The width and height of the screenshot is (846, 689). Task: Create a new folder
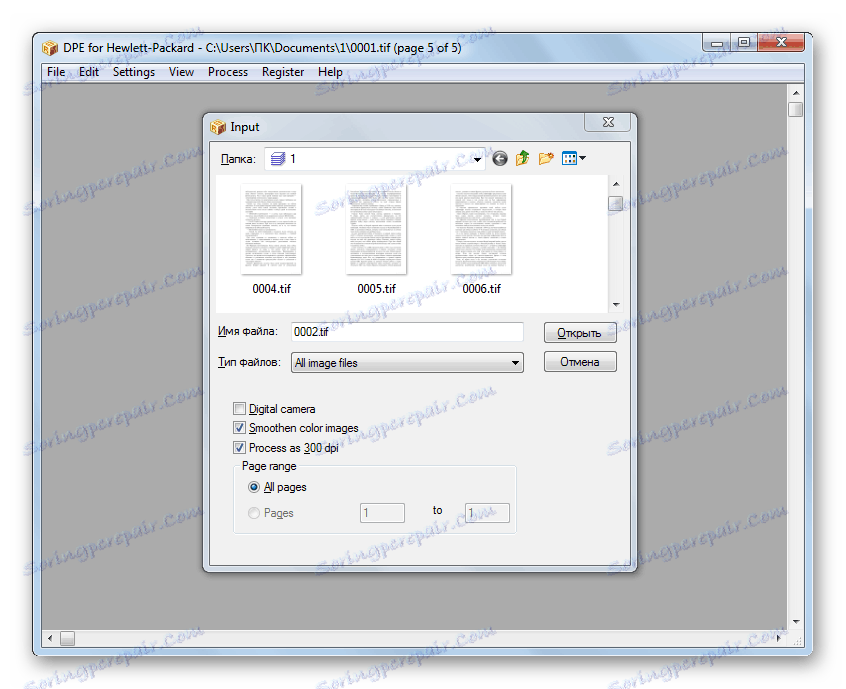click(546, 159)
